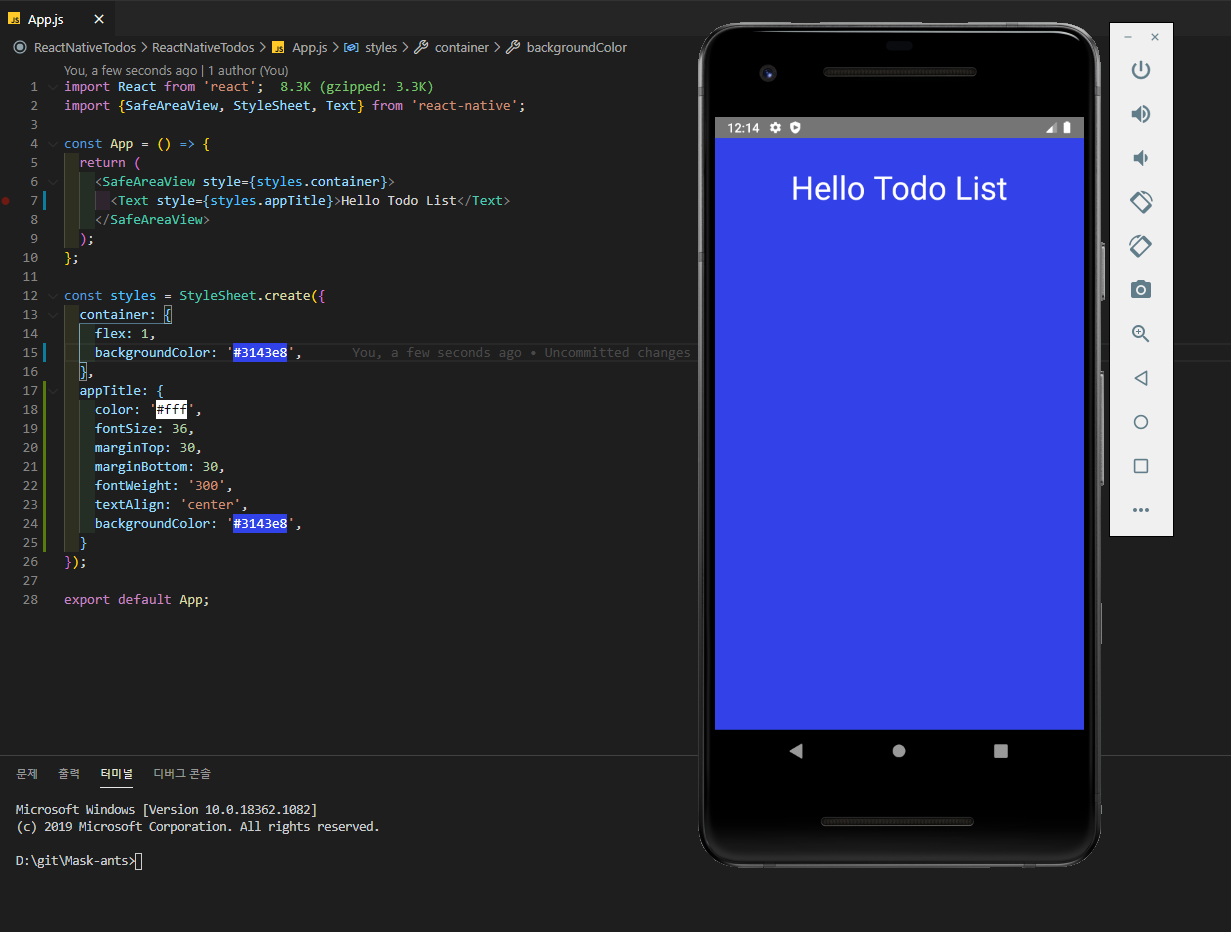The image size is (1231, 932).
Task: Fold the container style object
Action: click(52, 314)
